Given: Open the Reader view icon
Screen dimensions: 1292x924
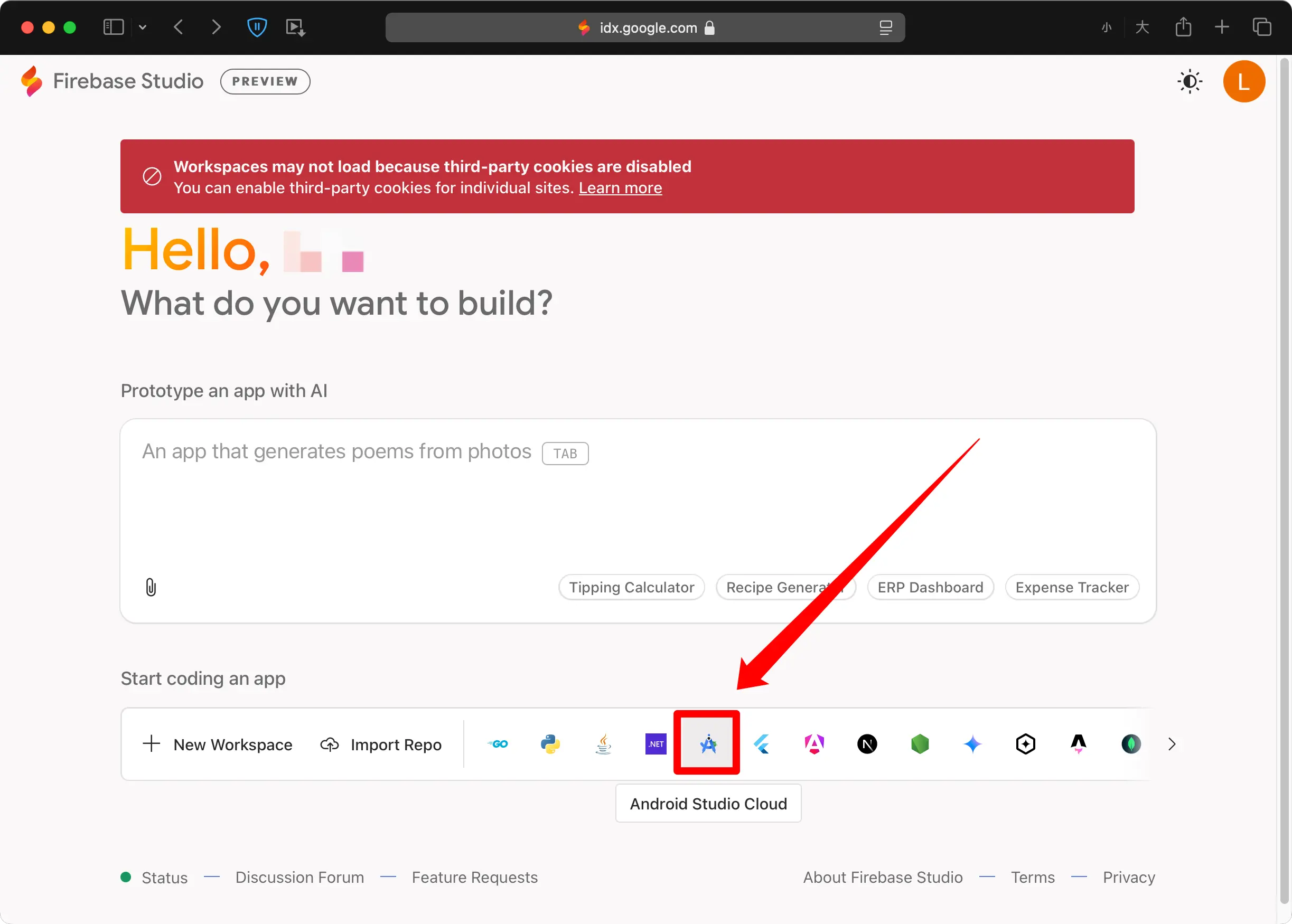Looking at the screenshot, I should tap(886, 27).
